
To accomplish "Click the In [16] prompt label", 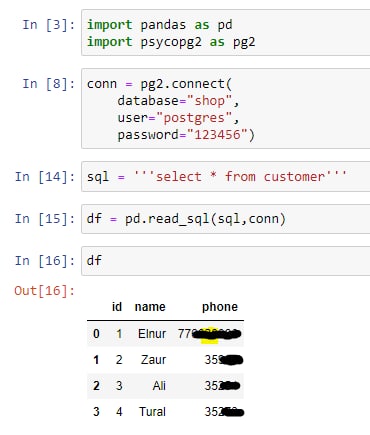I will 45,261.
